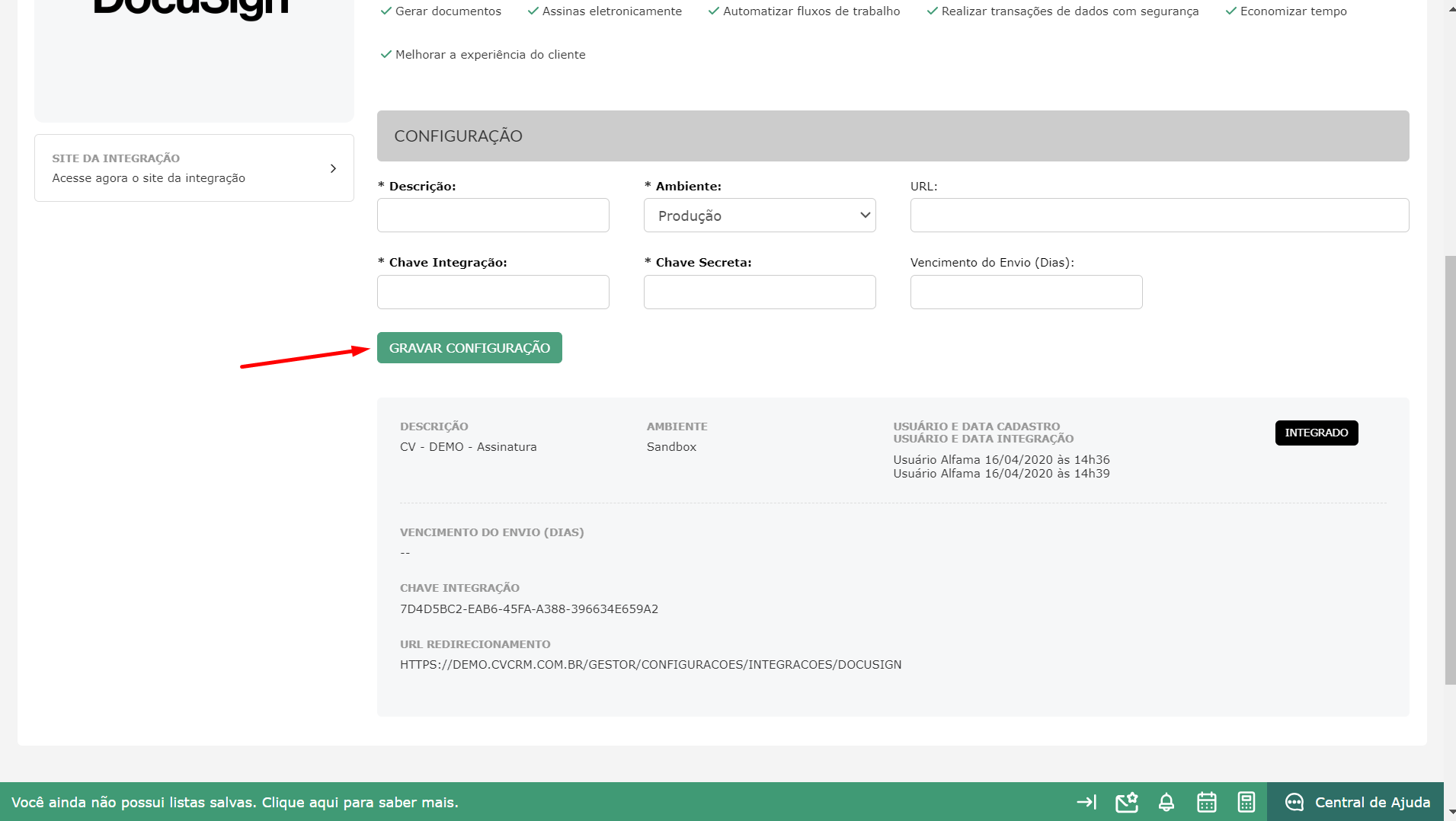Click the 'CHAVE INTEGRAÇÃO' record label
The image size is (1456, 821).
click(x=459, y=588)
